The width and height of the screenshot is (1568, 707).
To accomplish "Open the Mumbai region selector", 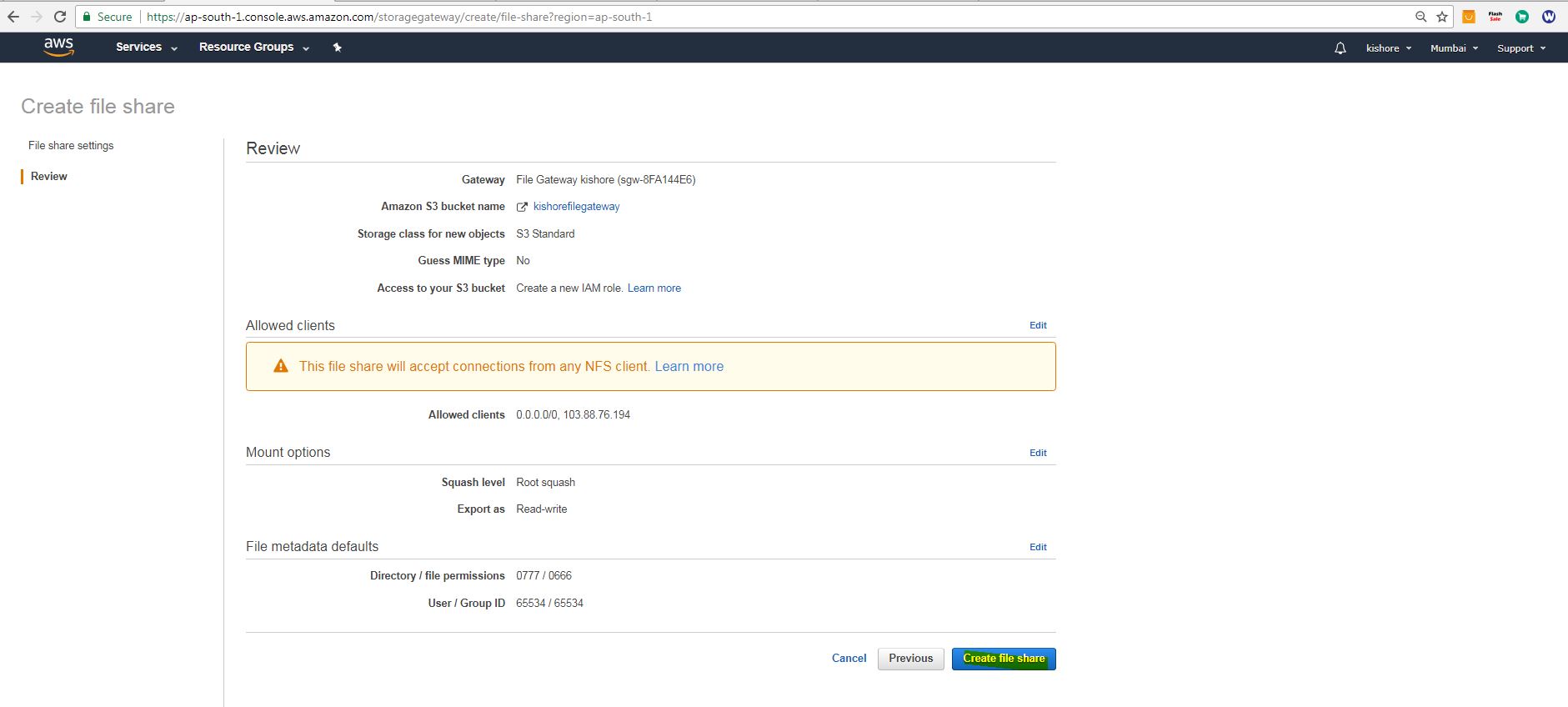I will [x=1454, y=48].
